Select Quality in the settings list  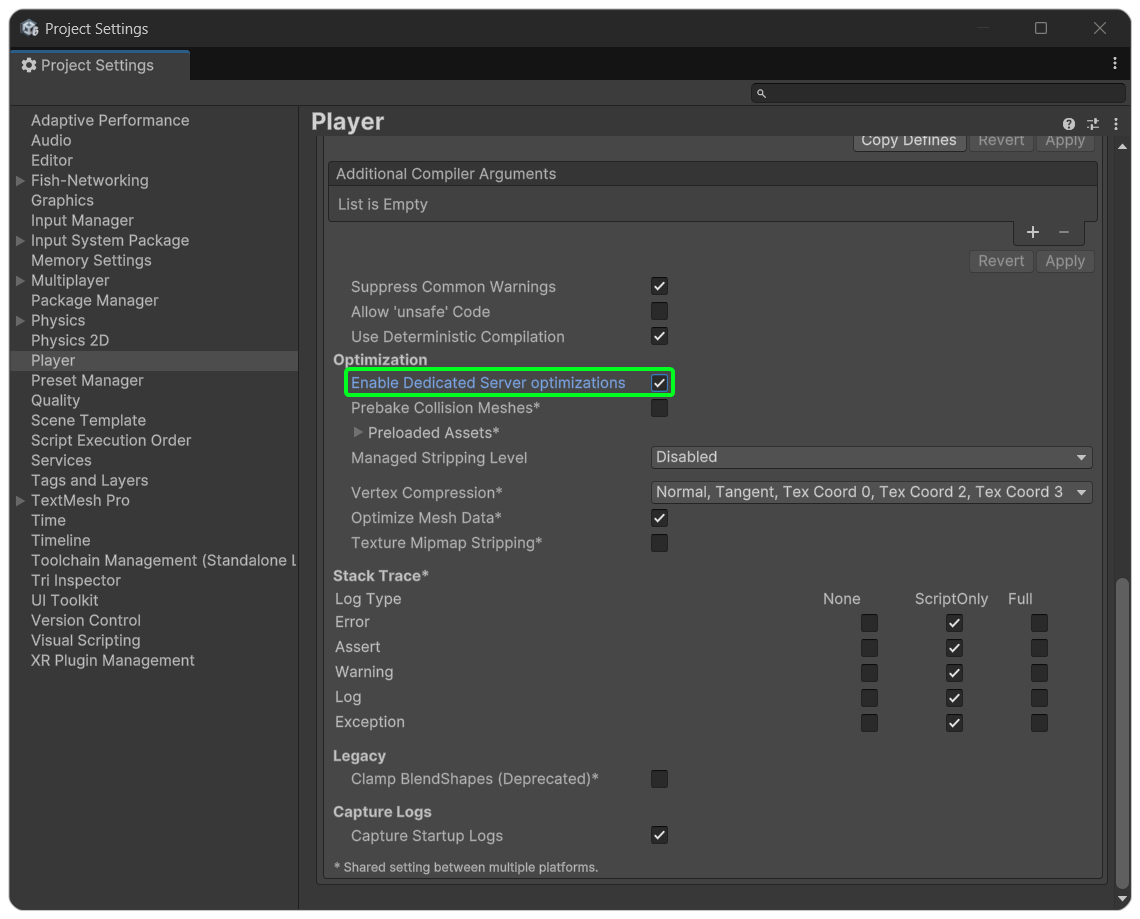[55, 400]
